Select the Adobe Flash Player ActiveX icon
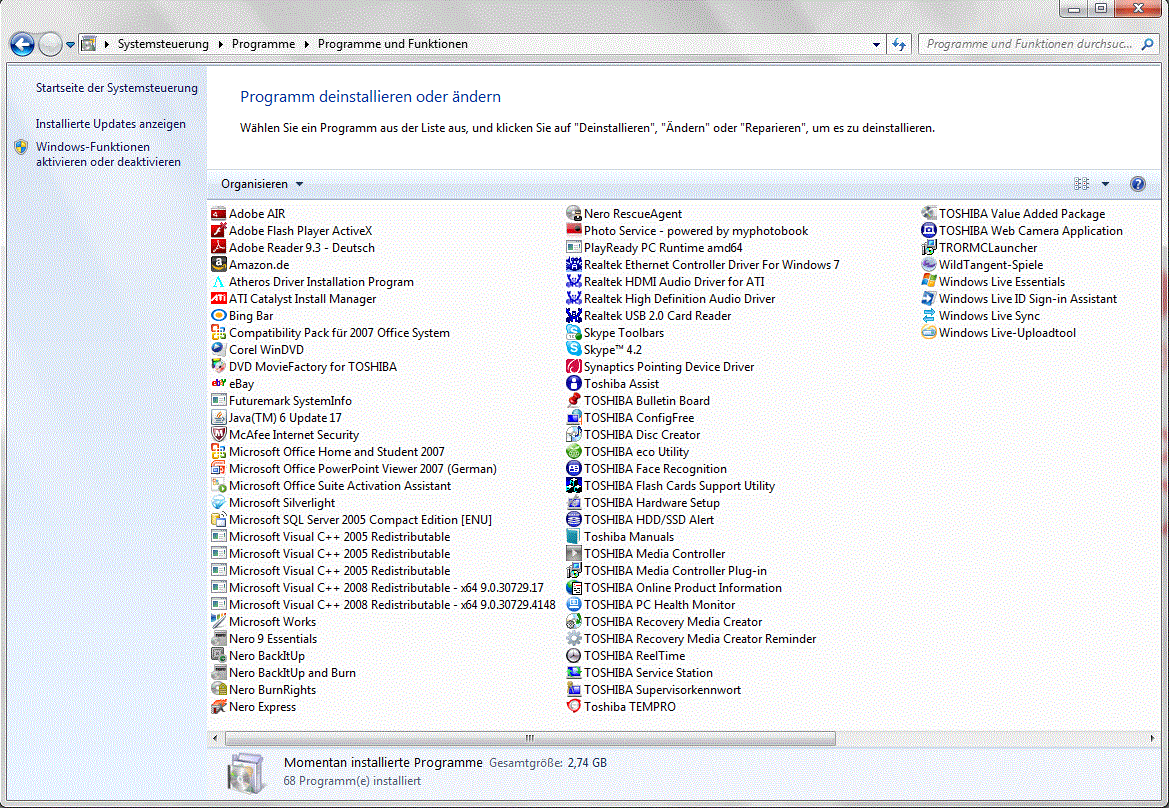Image resolution: width=1169 pixels, height=808 pixels. tap(218, 231)
